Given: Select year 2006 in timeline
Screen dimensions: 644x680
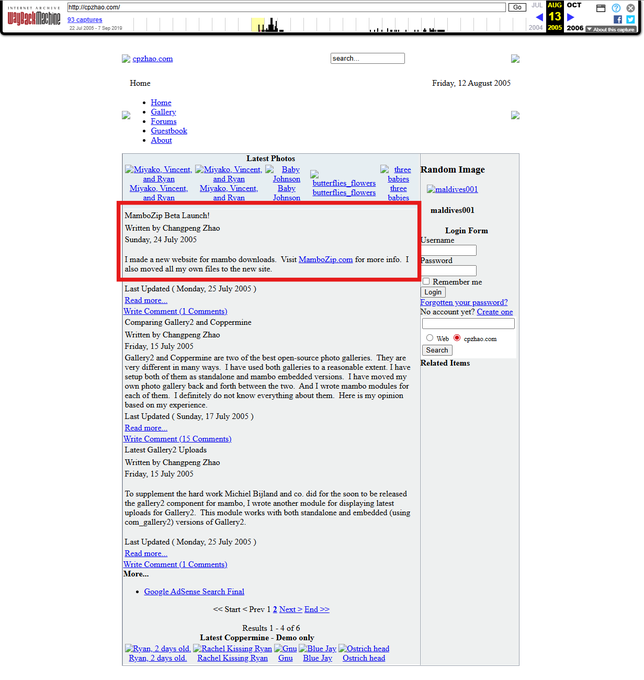Looking at the screenshot, I should (x=575, y=28).
